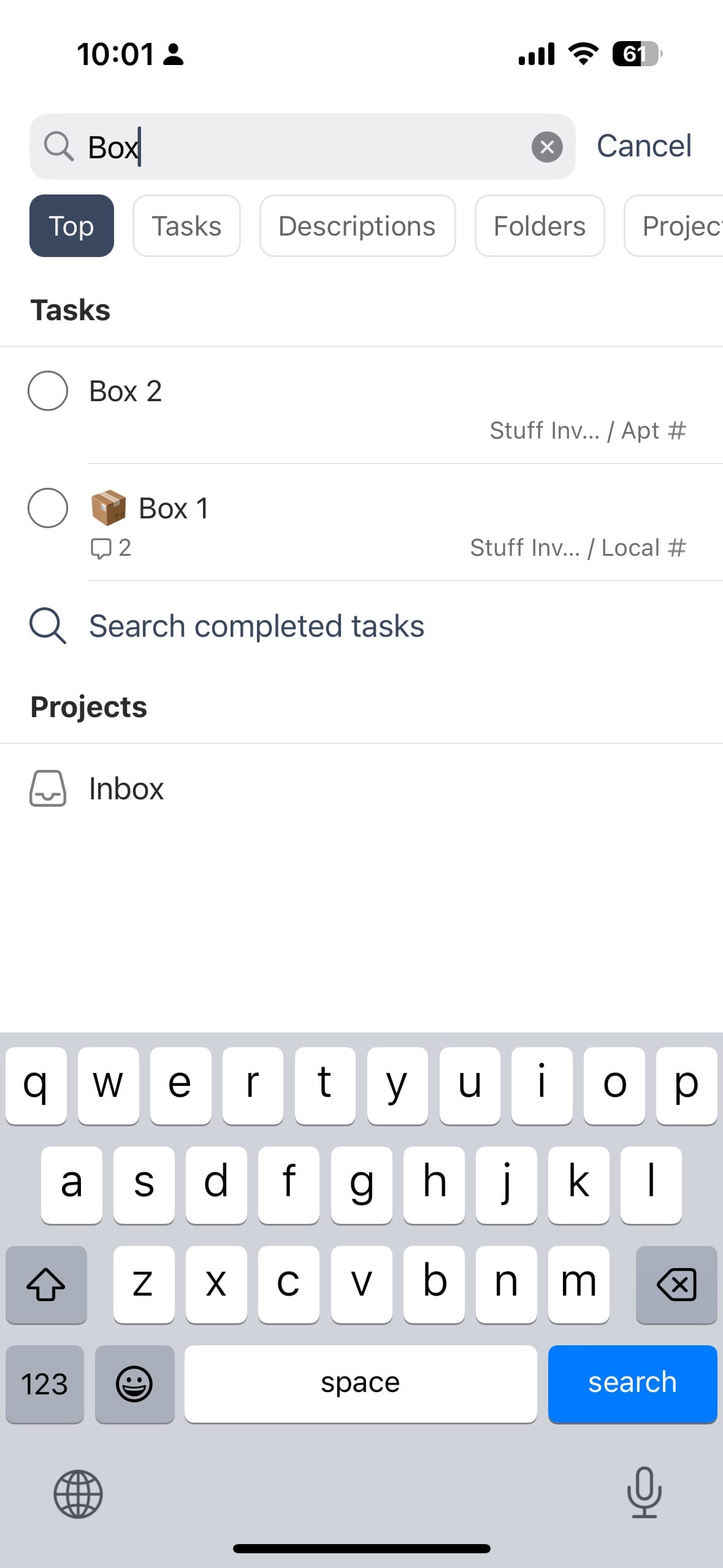Tap Cancel to exit search
The height and width of the screenshot is (1568, 723).
point(643,146)
